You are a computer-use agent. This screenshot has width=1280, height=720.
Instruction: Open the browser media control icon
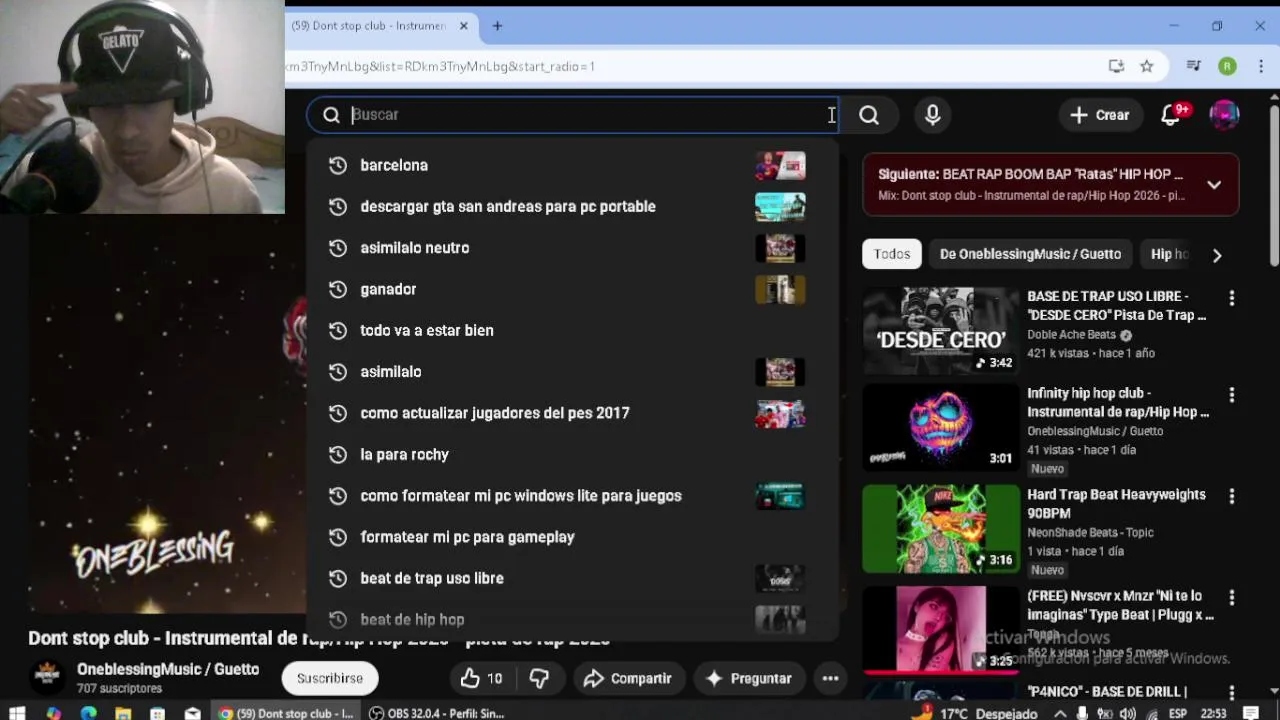1193,66
